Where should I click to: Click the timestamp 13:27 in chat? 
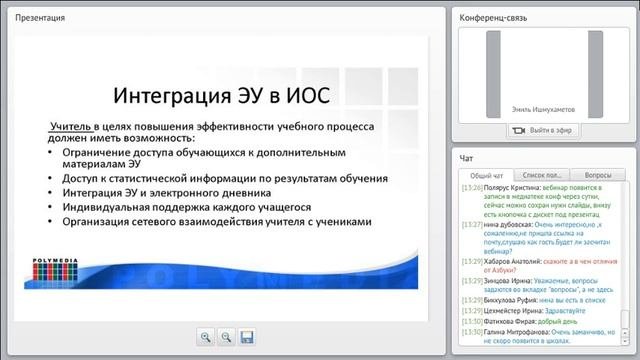472,224
